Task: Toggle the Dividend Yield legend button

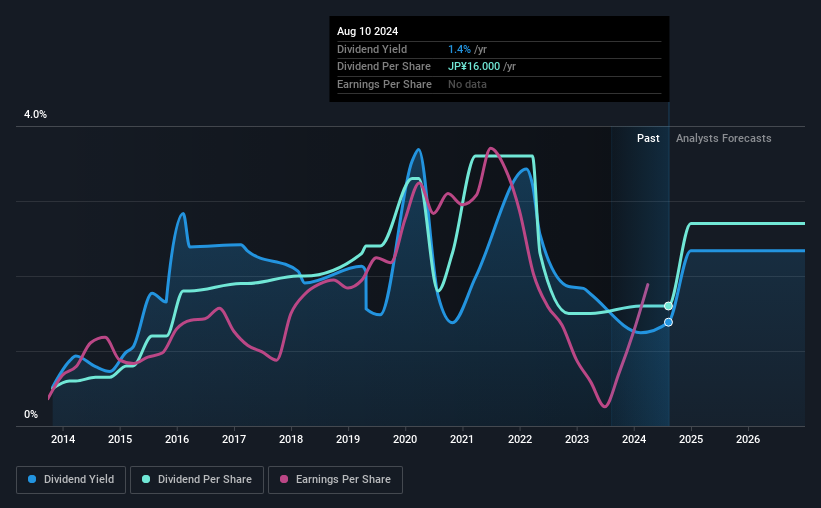Action: [71, 480]
